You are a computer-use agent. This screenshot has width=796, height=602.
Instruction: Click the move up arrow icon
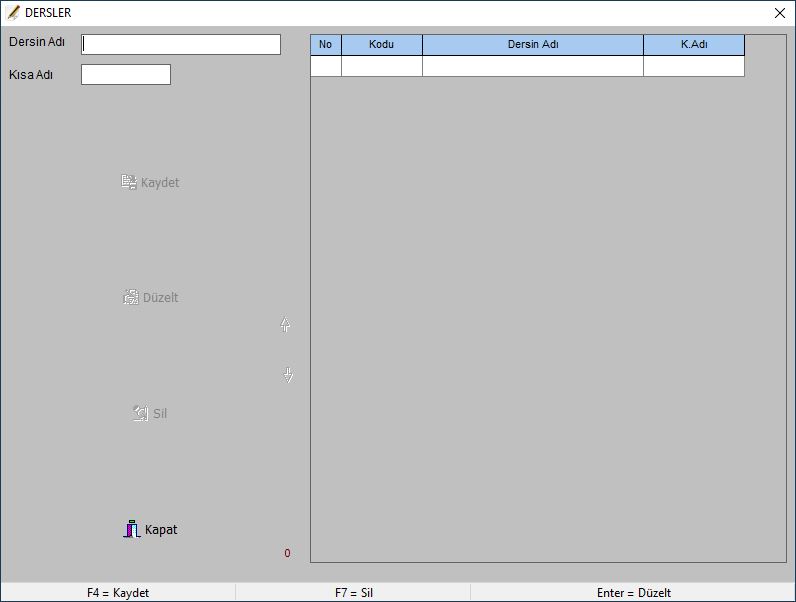click(285, 324)
